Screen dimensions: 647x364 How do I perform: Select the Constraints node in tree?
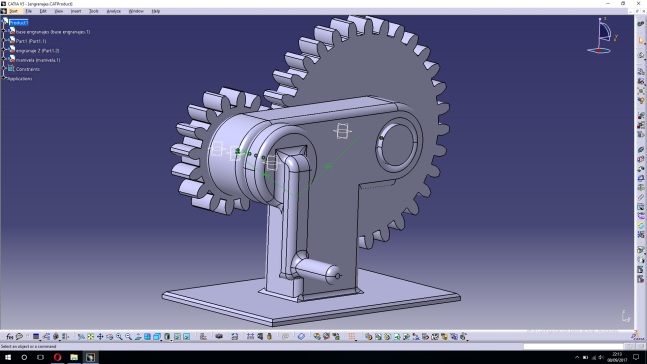pyautogui.click(x=28, y=69)
